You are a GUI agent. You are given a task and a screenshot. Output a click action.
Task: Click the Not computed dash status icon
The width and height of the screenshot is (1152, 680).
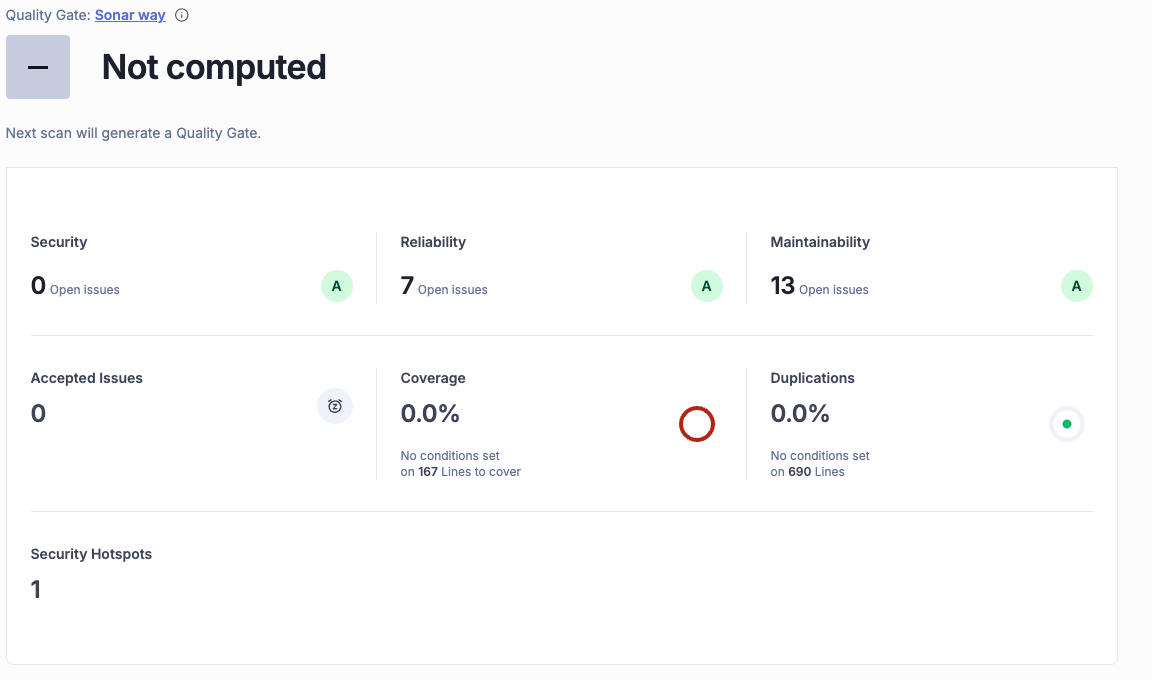pos(38,67)
